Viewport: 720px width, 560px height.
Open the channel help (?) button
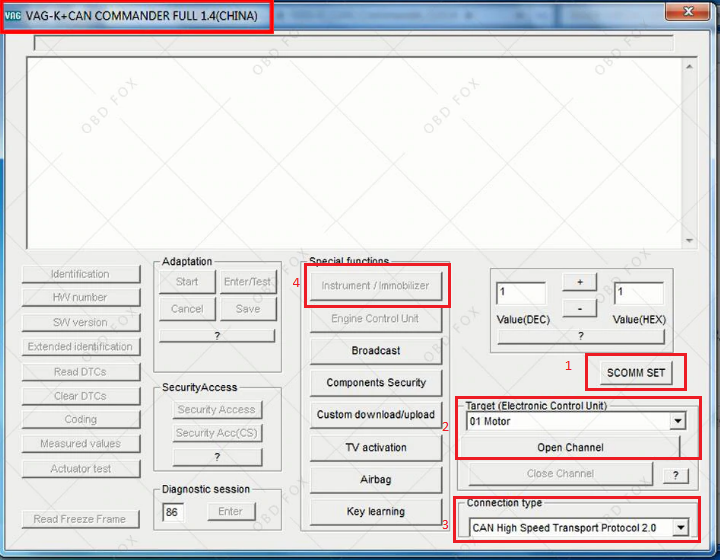pyautogui.click(x=675, y=476)
